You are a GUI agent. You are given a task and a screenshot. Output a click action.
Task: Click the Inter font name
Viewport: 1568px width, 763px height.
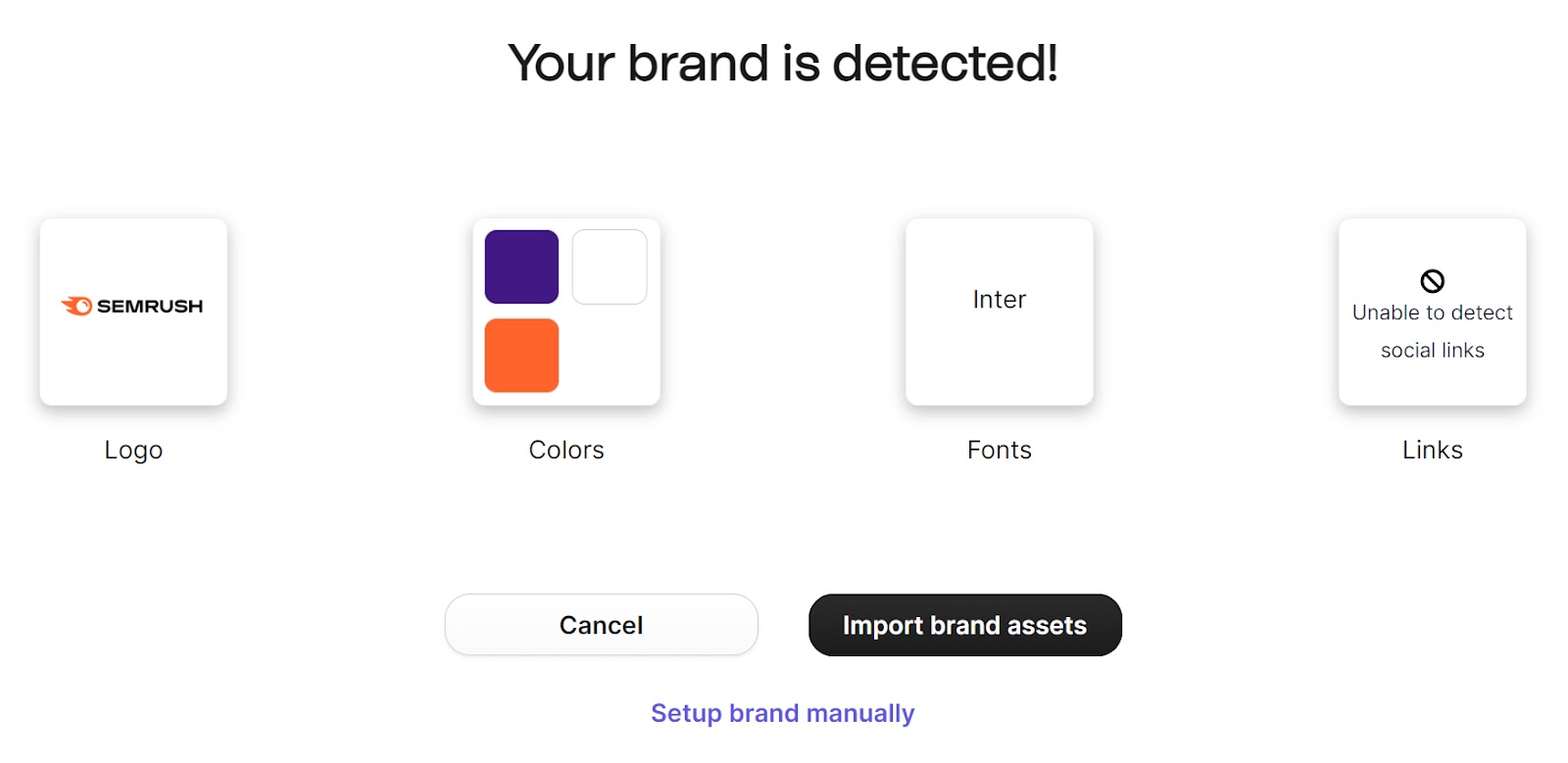[999, 300]
